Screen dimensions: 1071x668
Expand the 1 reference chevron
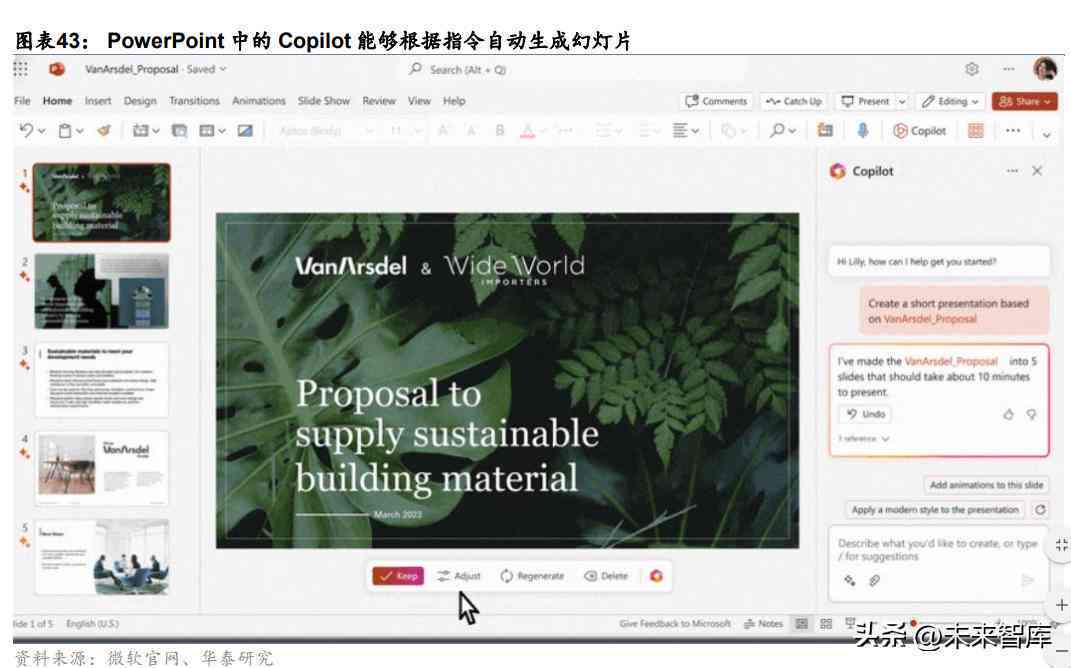point(885,439)
